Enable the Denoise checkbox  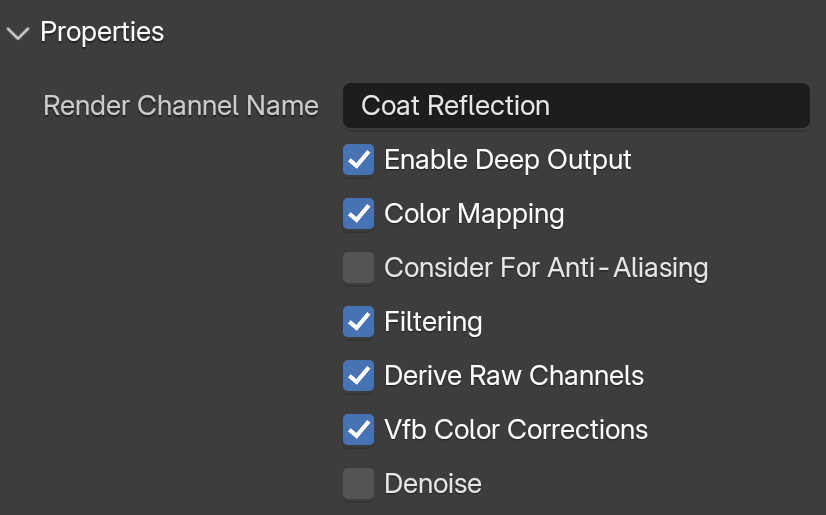click(358, 483)
